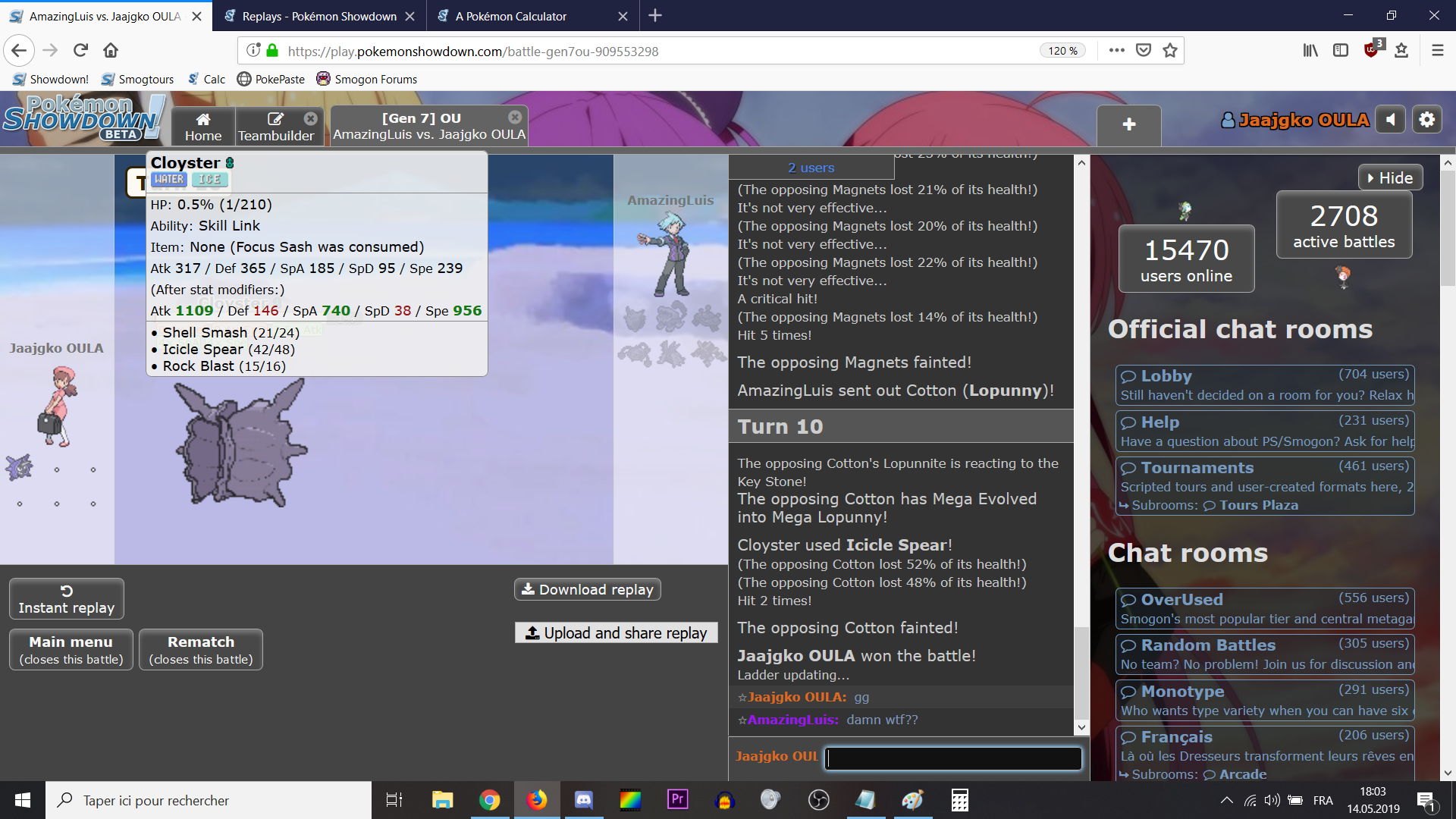The image size is (1456, 819).
Task: Go to the Home tab
Action: (203, 127)
